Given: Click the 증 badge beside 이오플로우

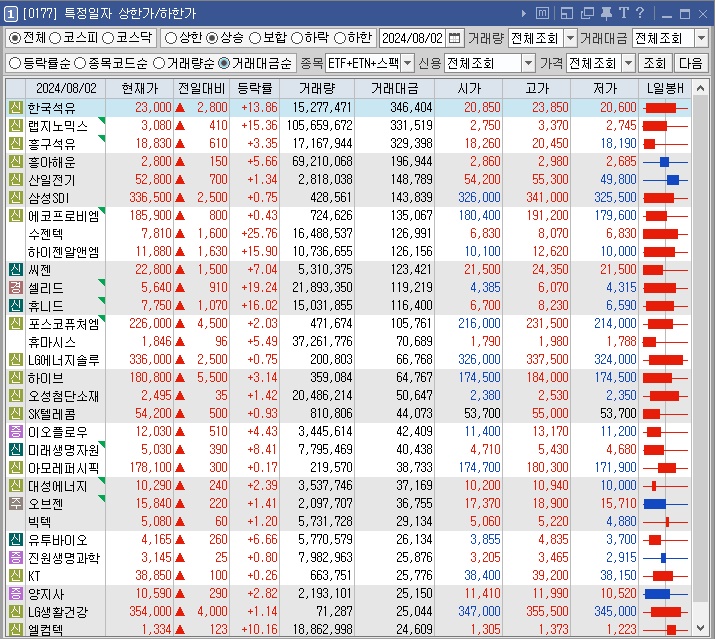Looking at the screenshot, I should (x=16, y=432).
